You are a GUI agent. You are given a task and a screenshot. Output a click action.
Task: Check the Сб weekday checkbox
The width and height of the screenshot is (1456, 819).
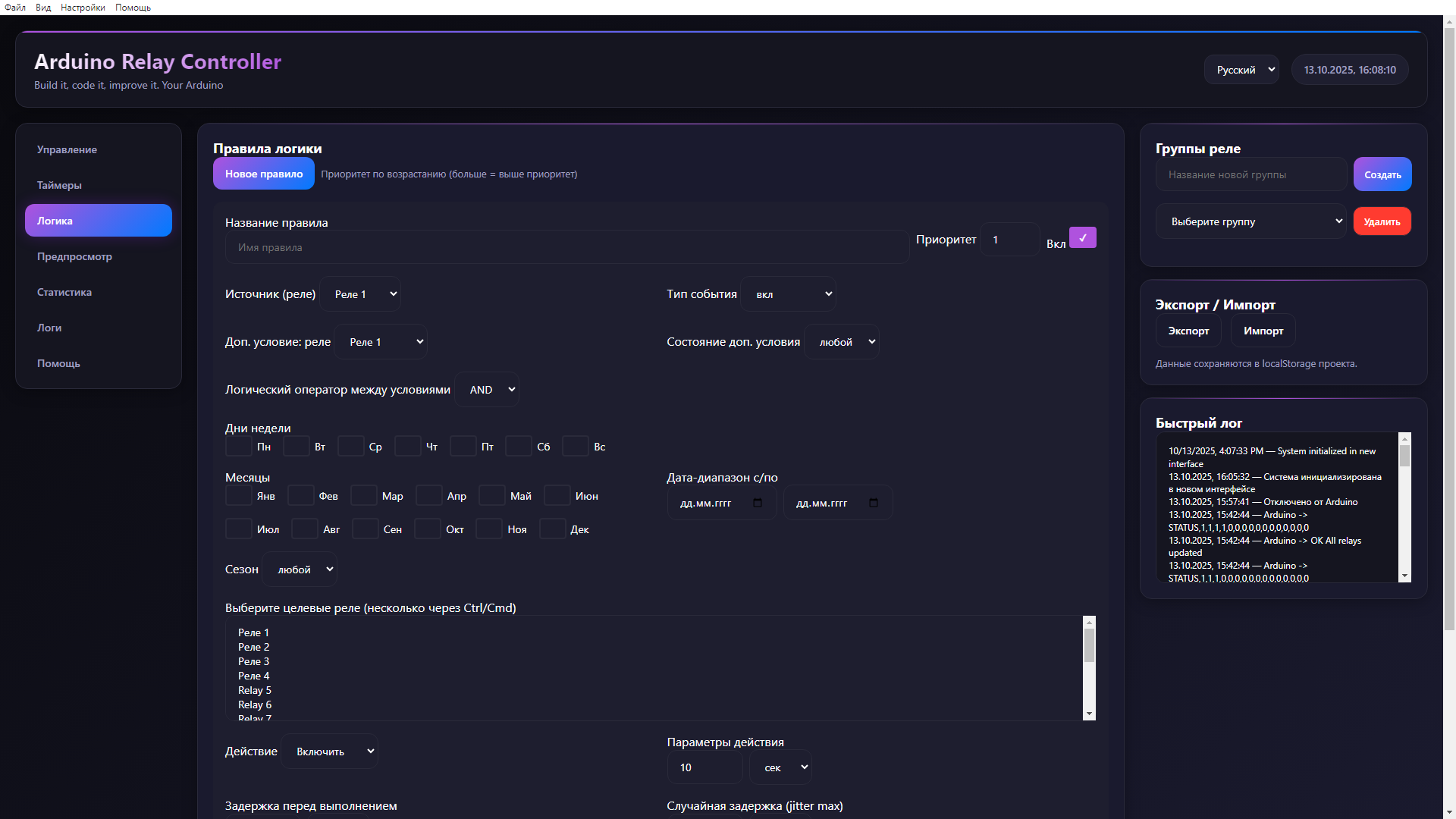519,447
